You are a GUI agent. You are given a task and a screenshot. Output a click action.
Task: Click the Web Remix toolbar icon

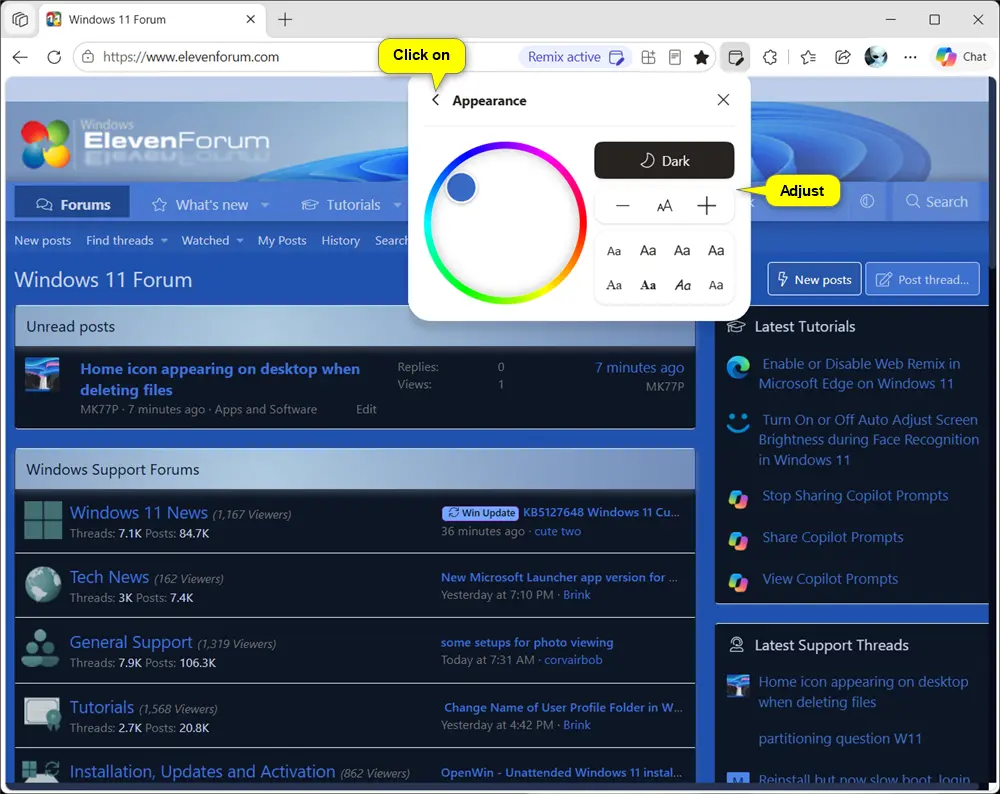tap(735, 57)
